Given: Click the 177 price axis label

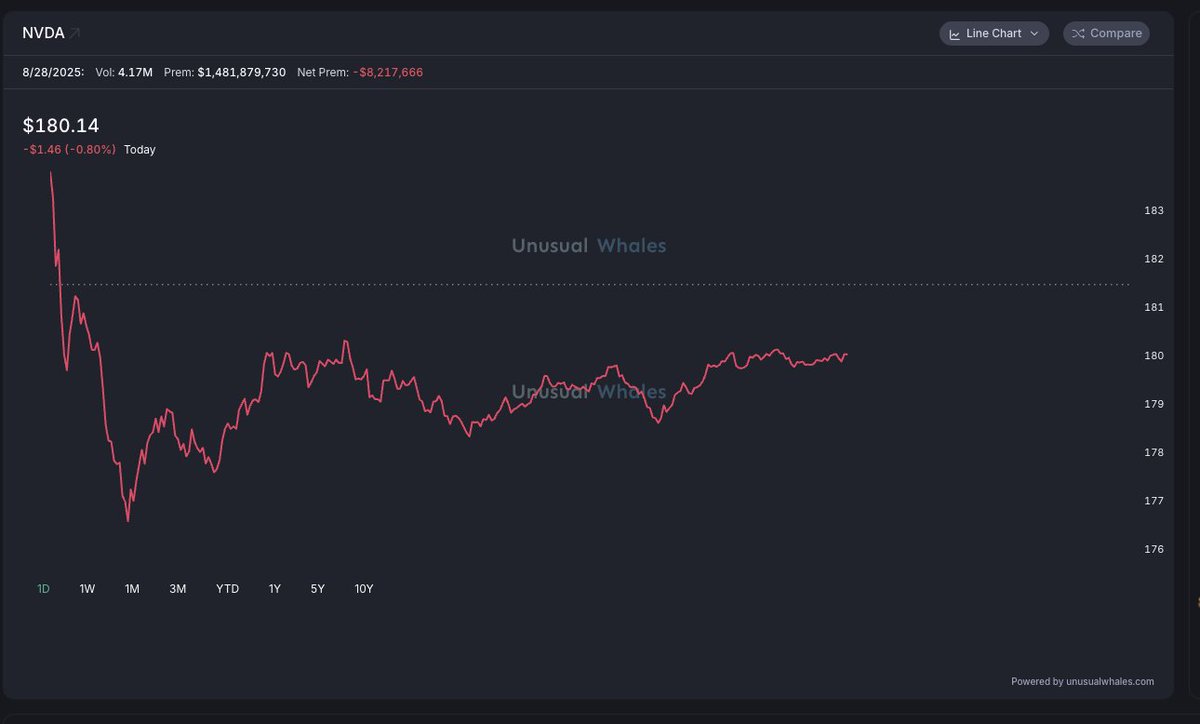Looking at the screenshot, I should click(x=1153, y=501).
